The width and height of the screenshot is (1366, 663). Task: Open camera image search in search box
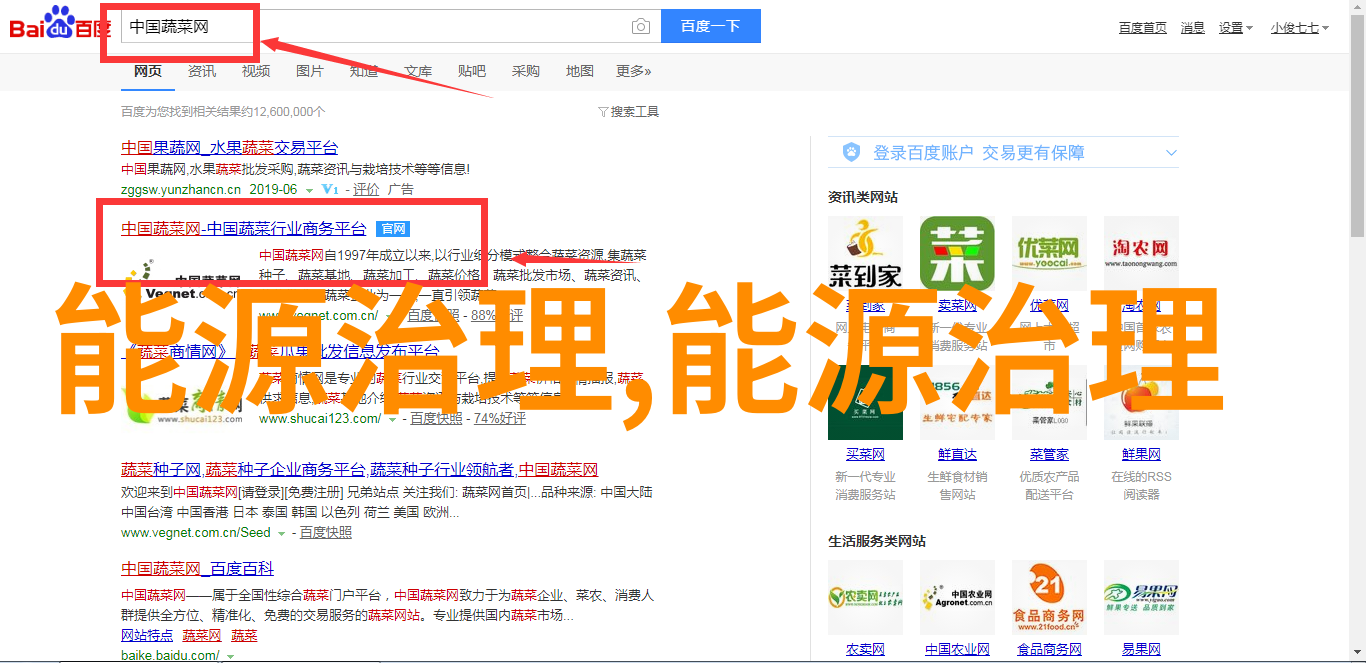pyautogui.click(x=641, y=27)
